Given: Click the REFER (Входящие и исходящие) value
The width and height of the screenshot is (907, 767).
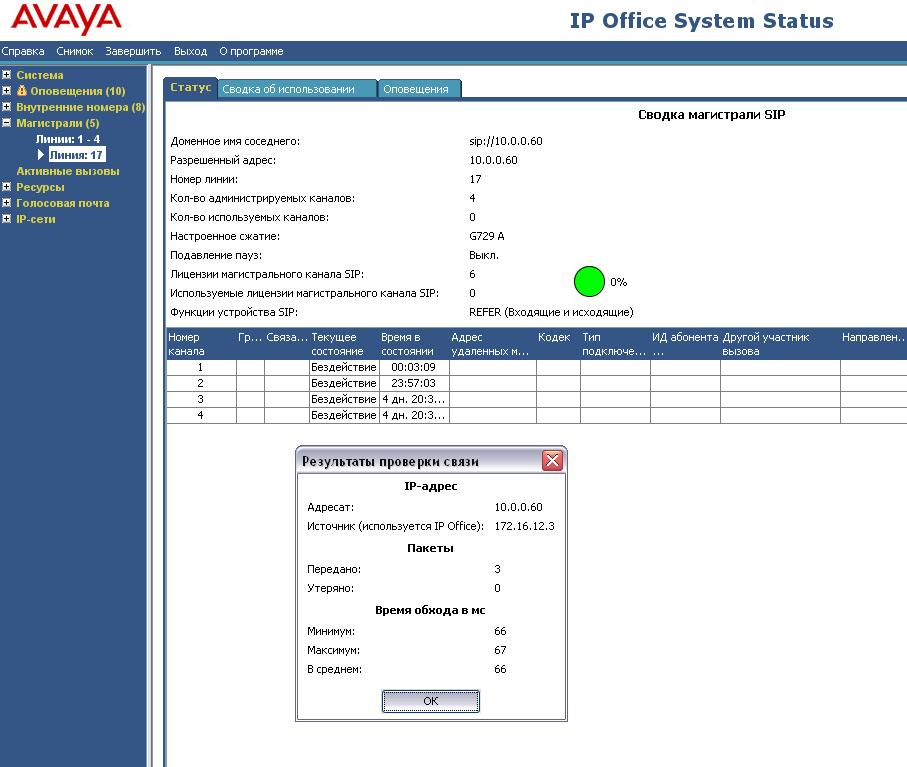Looking at the screenshot, I should [551, 312].
